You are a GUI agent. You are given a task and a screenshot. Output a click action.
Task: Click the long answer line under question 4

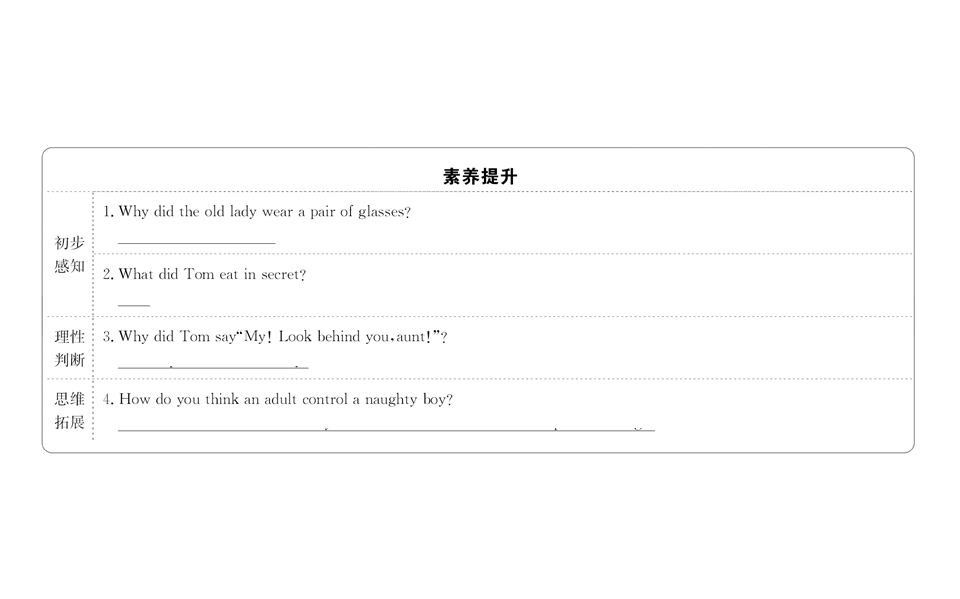pos(386,430)
